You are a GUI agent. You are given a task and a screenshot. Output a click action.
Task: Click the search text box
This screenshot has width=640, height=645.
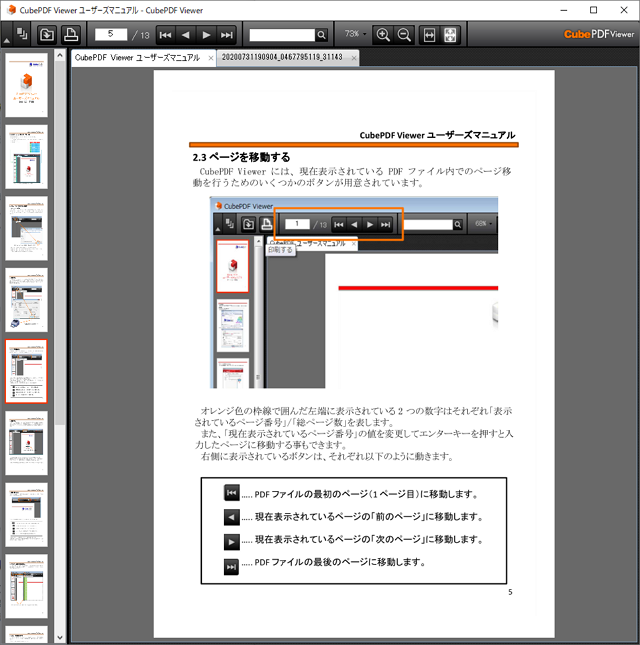(281, 34)
